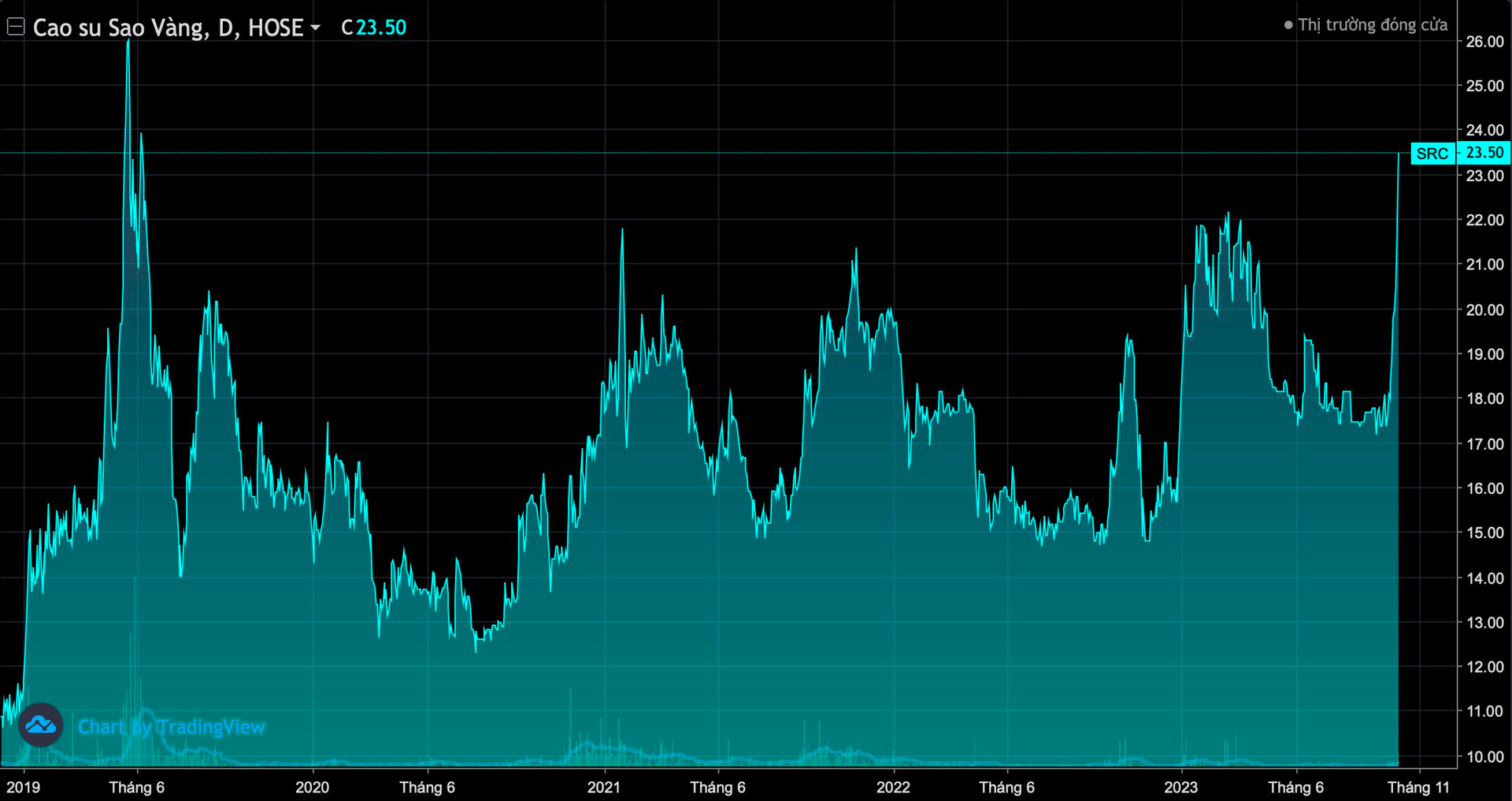This screenshot has width=1512, height=801.
Task: Select the 26.00 price scale label
Action: point(1484,42)
